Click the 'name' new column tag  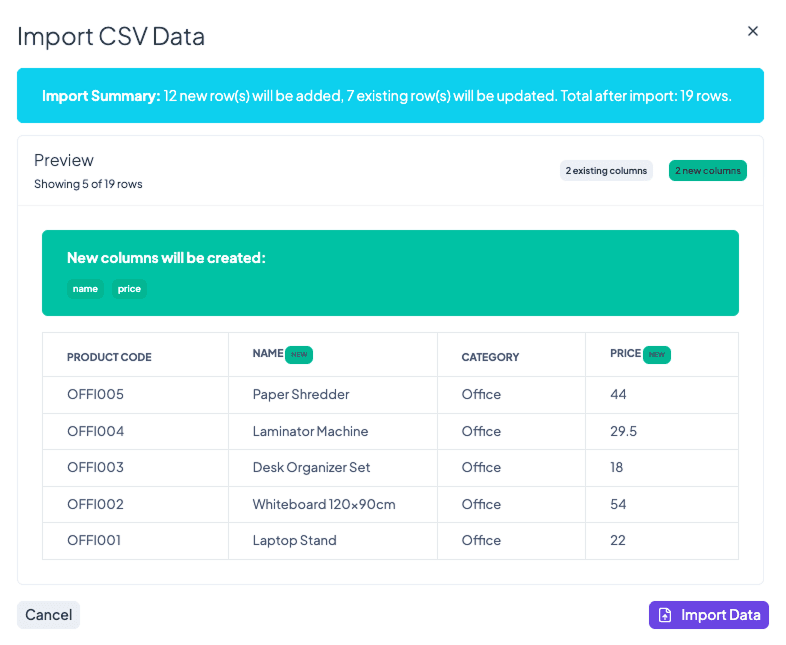point(85,289)
